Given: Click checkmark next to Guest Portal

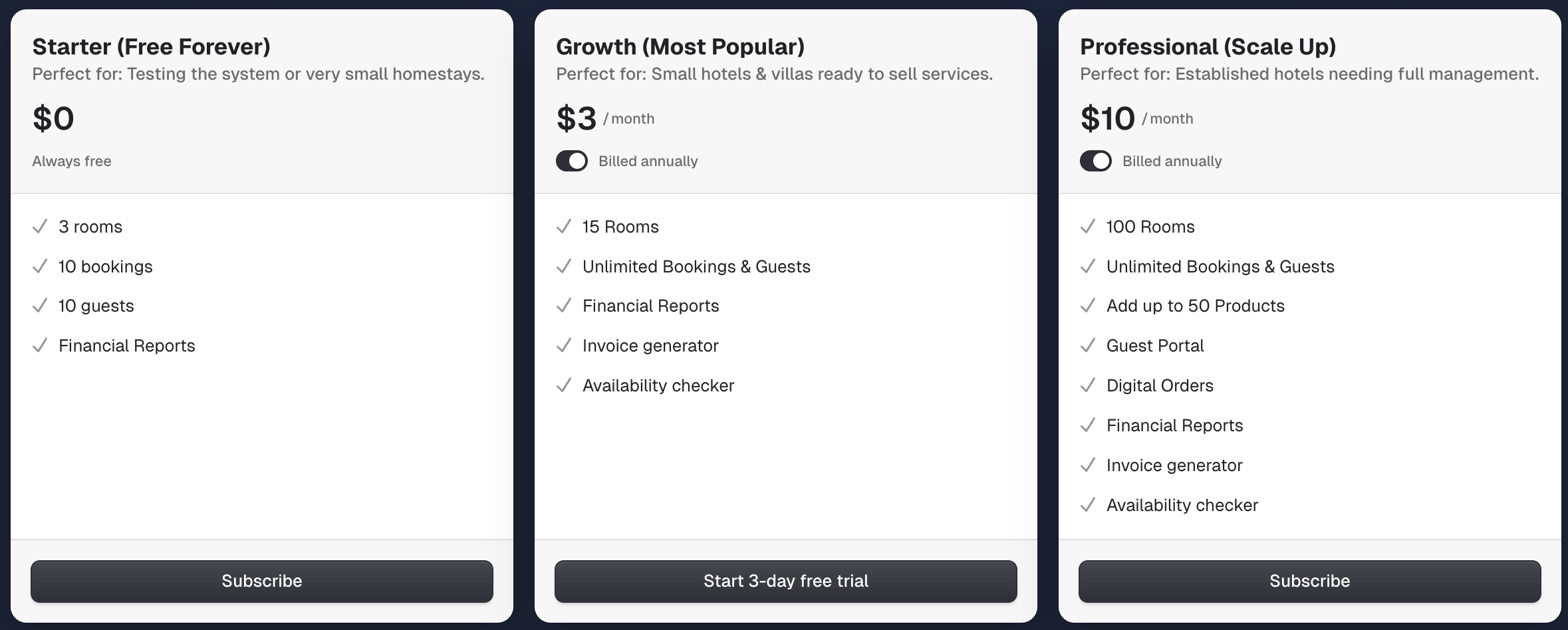Looking at the screenshot, I should pyautogui.click(x=1088, y=346).
